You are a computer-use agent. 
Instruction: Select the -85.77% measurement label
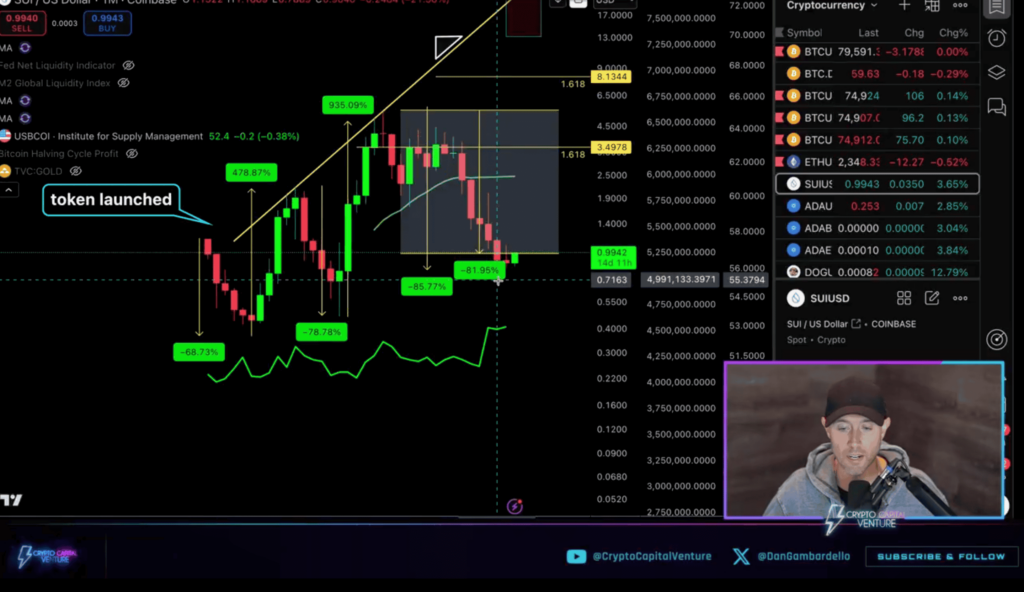coord(426,286)
